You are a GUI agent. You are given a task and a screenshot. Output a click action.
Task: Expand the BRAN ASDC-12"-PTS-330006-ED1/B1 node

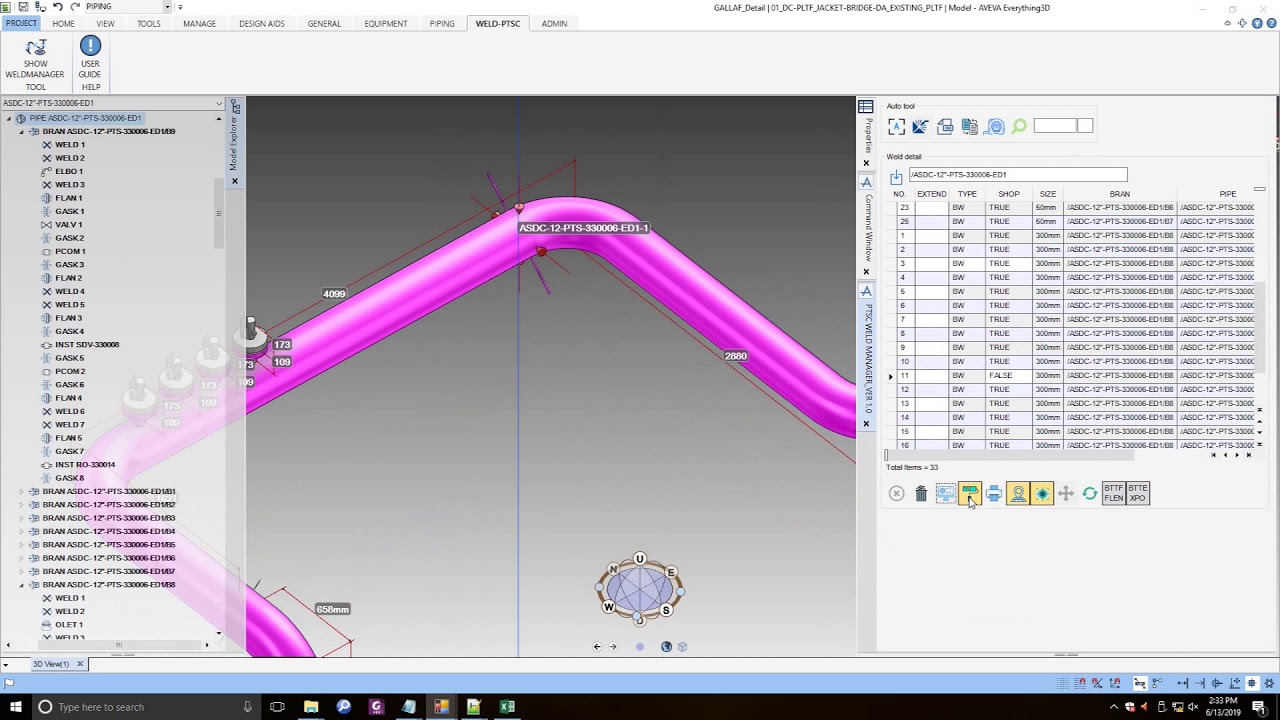pyautogui.click(x=21, y=492)
